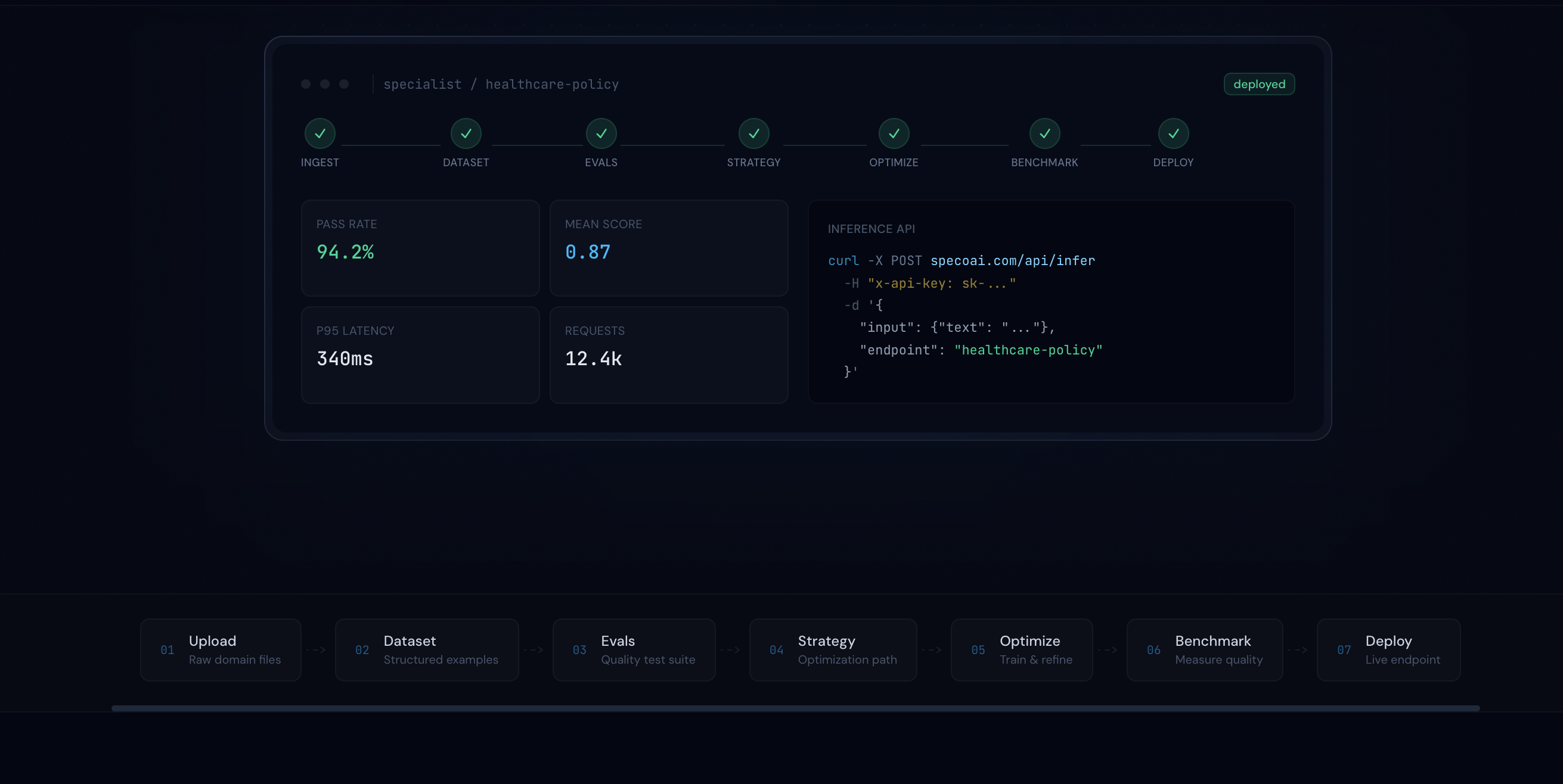Image resolution: width=1563 pixels, height=784 pixels.
Task: Select the INGEST stage checkmark icon
Action: pyautogui.click(x=319, y=133)
